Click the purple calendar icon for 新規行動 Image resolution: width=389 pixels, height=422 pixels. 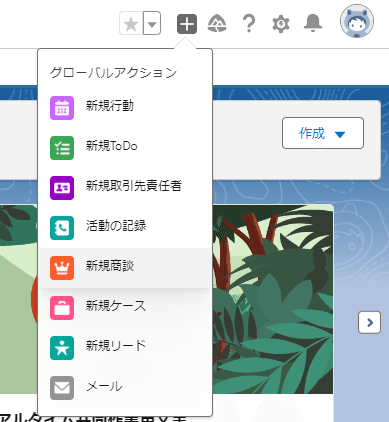tap(62, 108)
